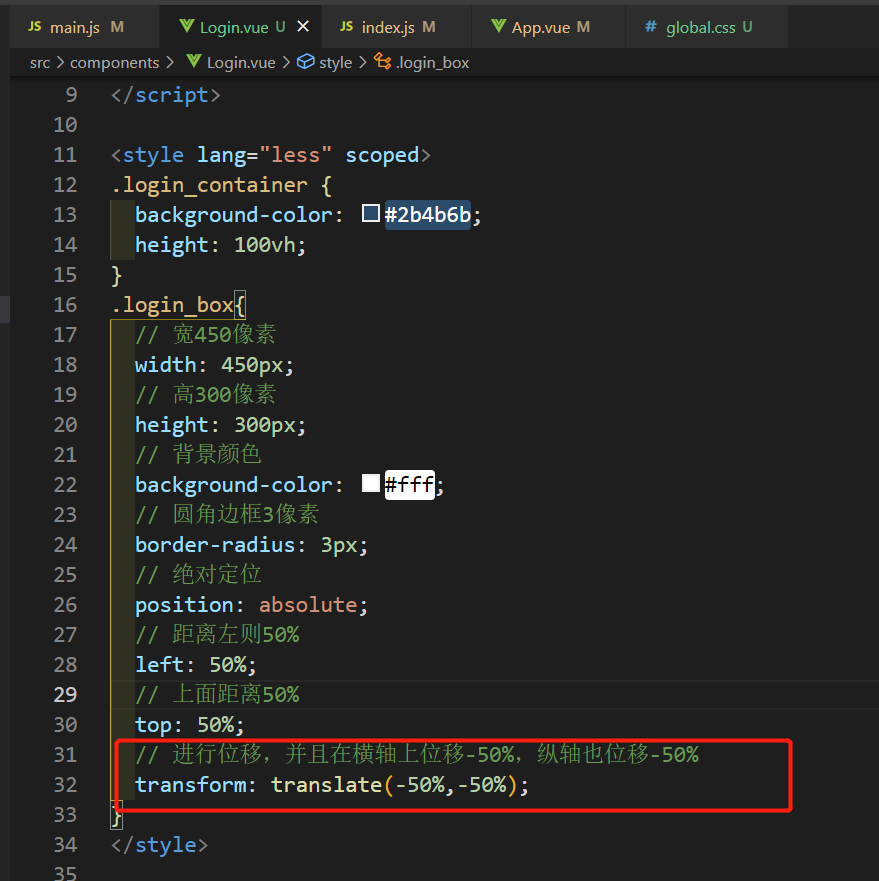This screenshot has height=881, width=879.
Task: Click the comment '// 上面距离50%'
Action: click(x=217, y=694)
